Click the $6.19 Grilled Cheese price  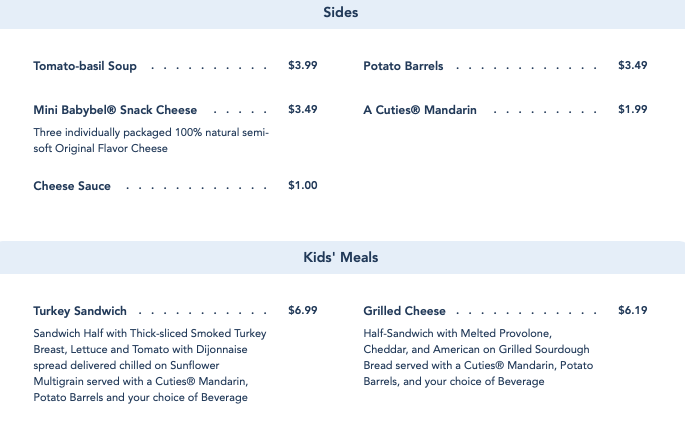[632, 310]
